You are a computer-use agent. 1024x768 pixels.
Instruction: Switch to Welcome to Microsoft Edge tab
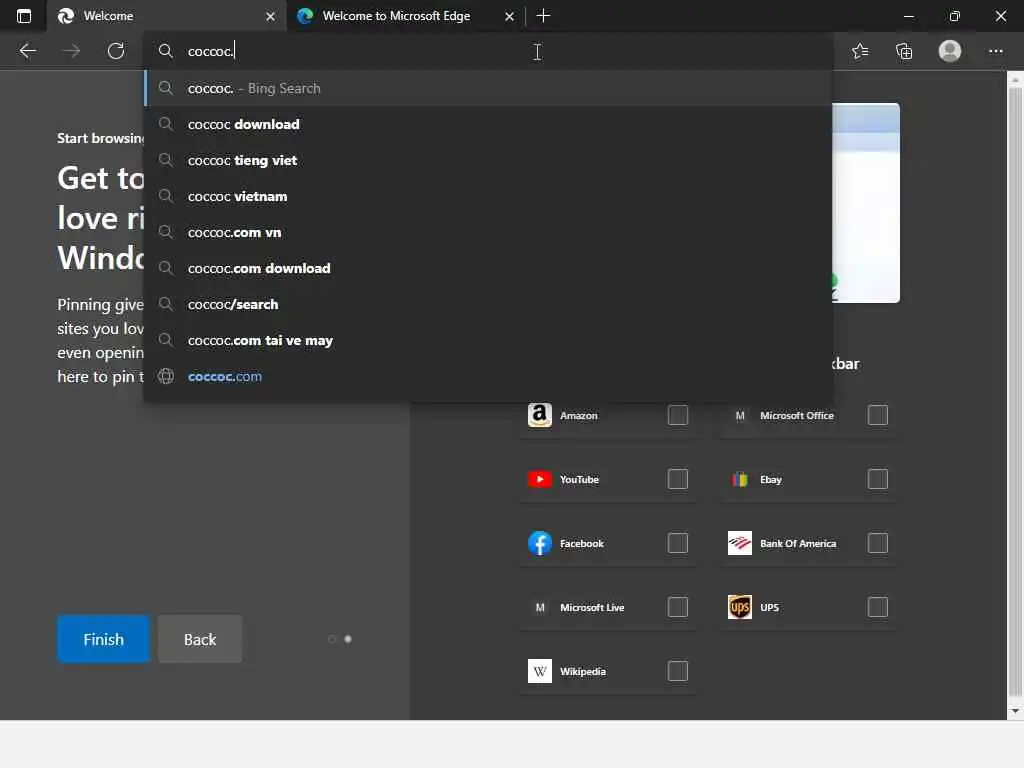pyautogui.click(x=405, y=16)
